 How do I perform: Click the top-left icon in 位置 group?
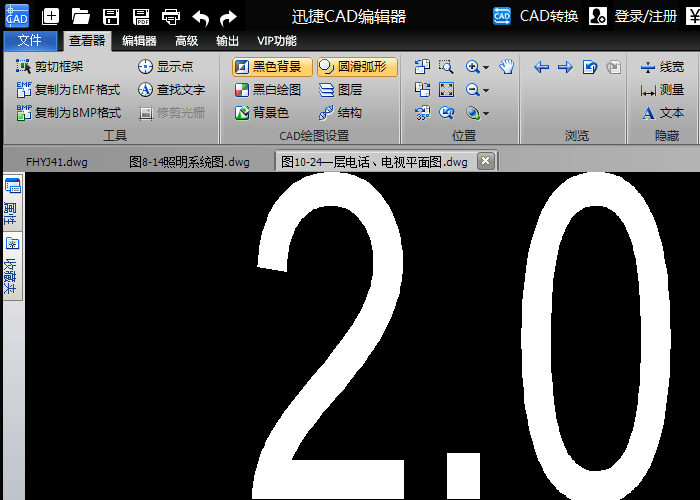[422, 67]
